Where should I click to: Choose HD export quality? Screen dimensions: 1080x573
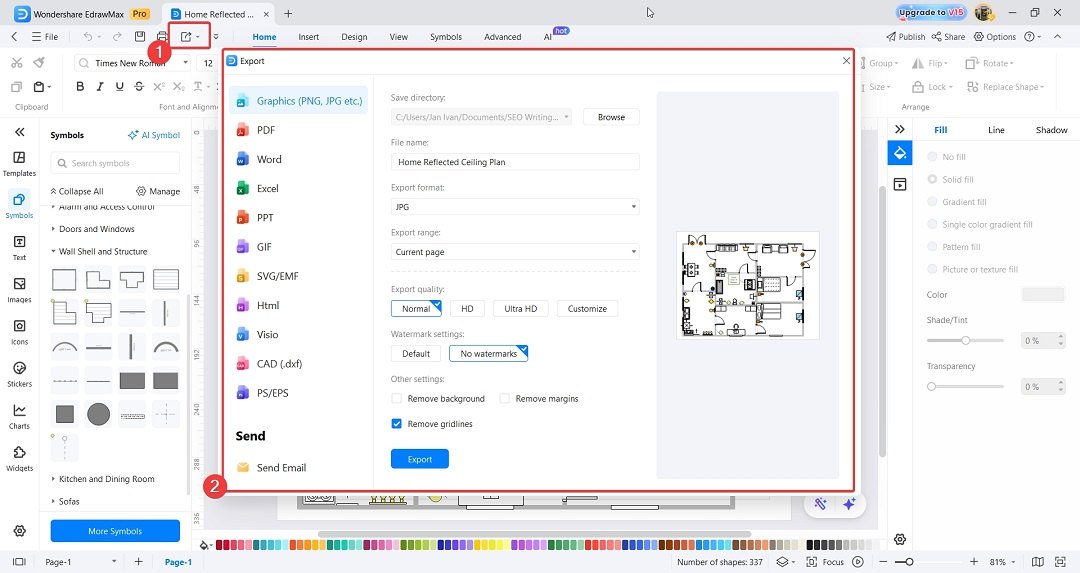(467, 309)
